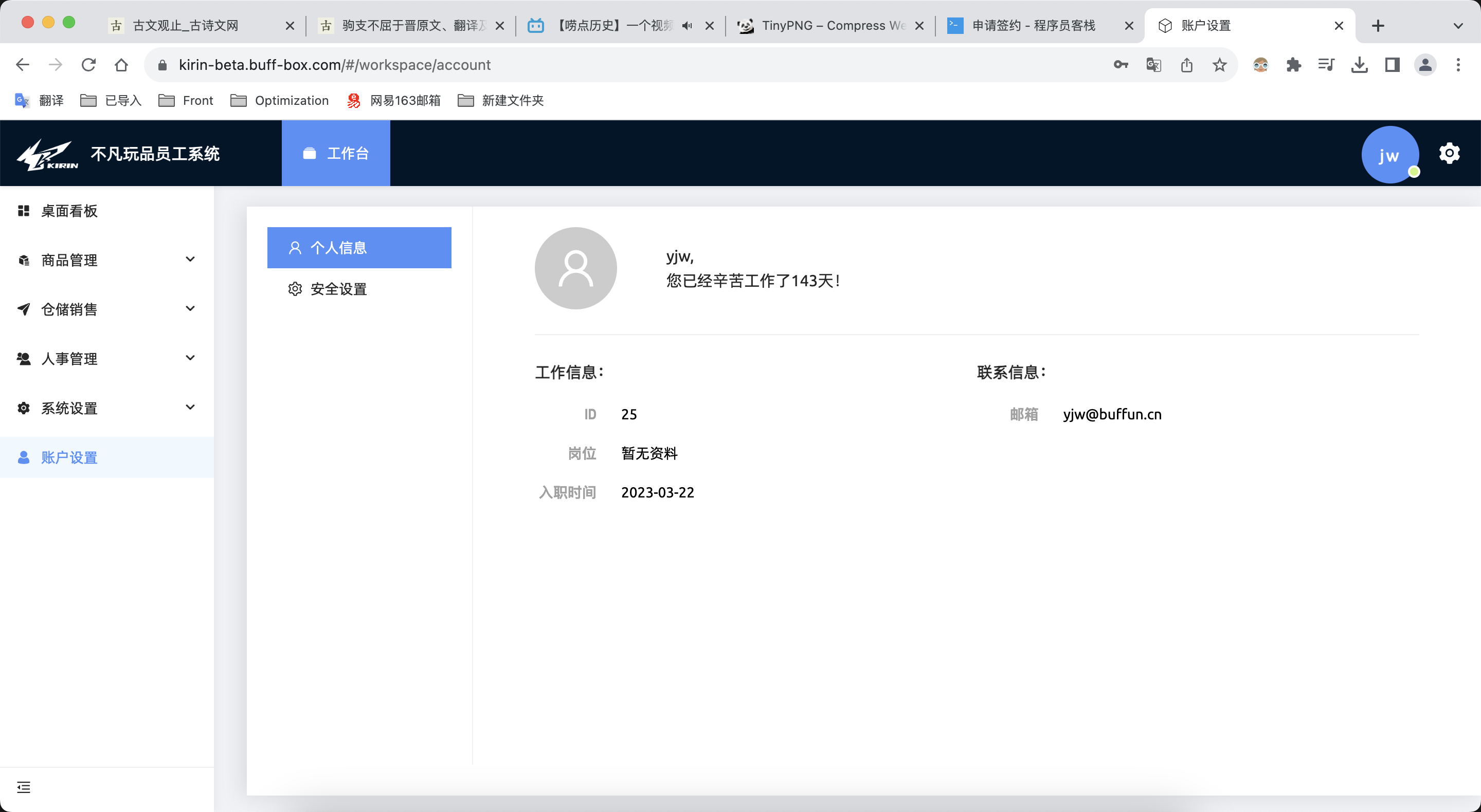Click the jw user avatar
The image size is (1481, 812).
[1390, 155]
